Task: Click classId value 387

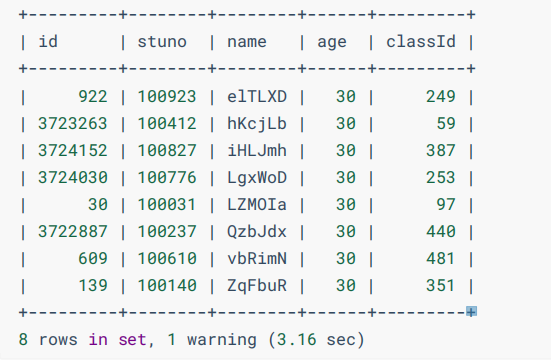Action: pos(441,150)
